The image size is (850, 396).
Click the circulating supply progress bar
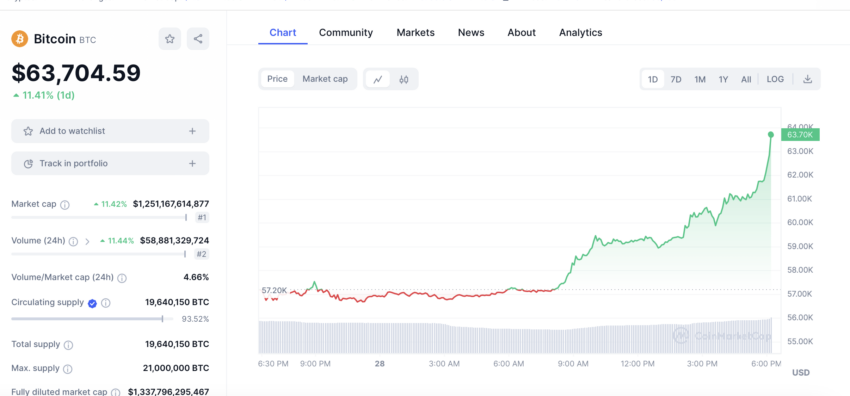[92, 319]
